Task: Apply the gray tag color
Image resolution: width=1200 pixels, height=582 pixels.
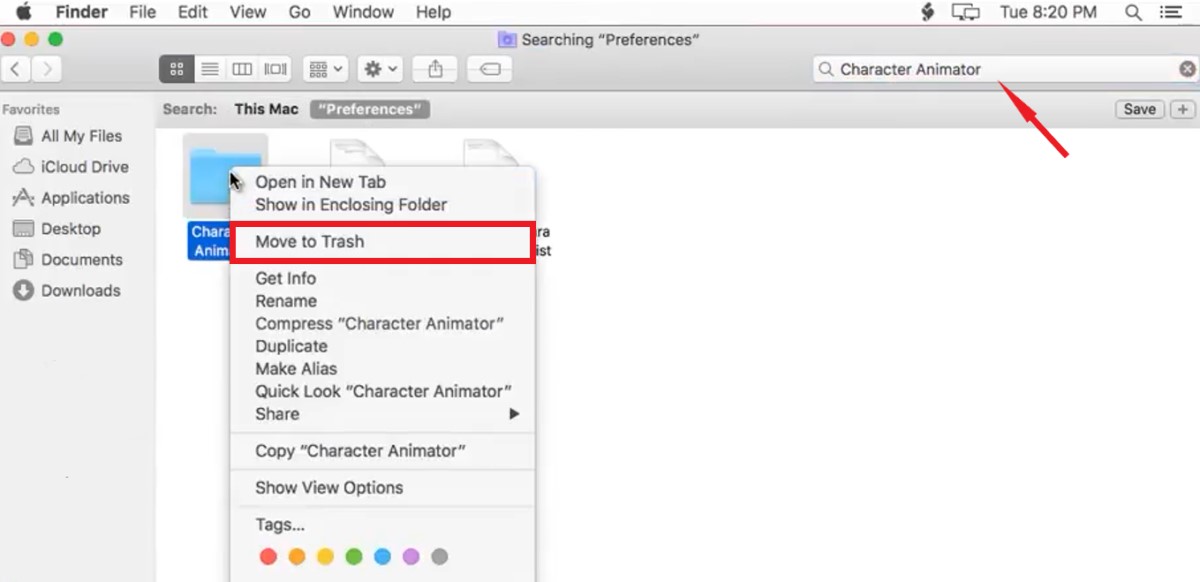Action: [439, 557]
